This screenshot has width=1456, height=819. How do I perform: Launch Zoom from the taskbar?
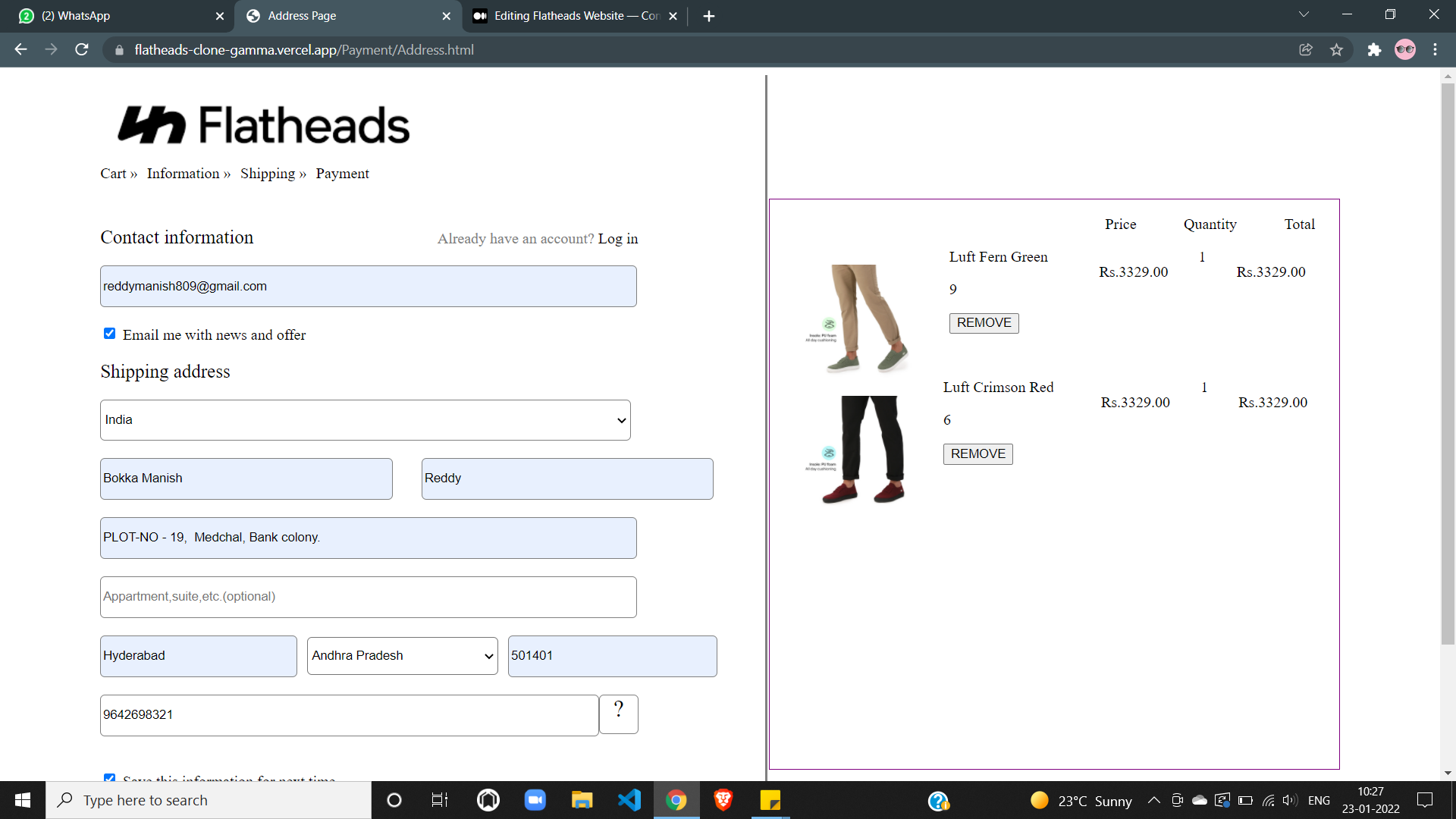(535, 800)
